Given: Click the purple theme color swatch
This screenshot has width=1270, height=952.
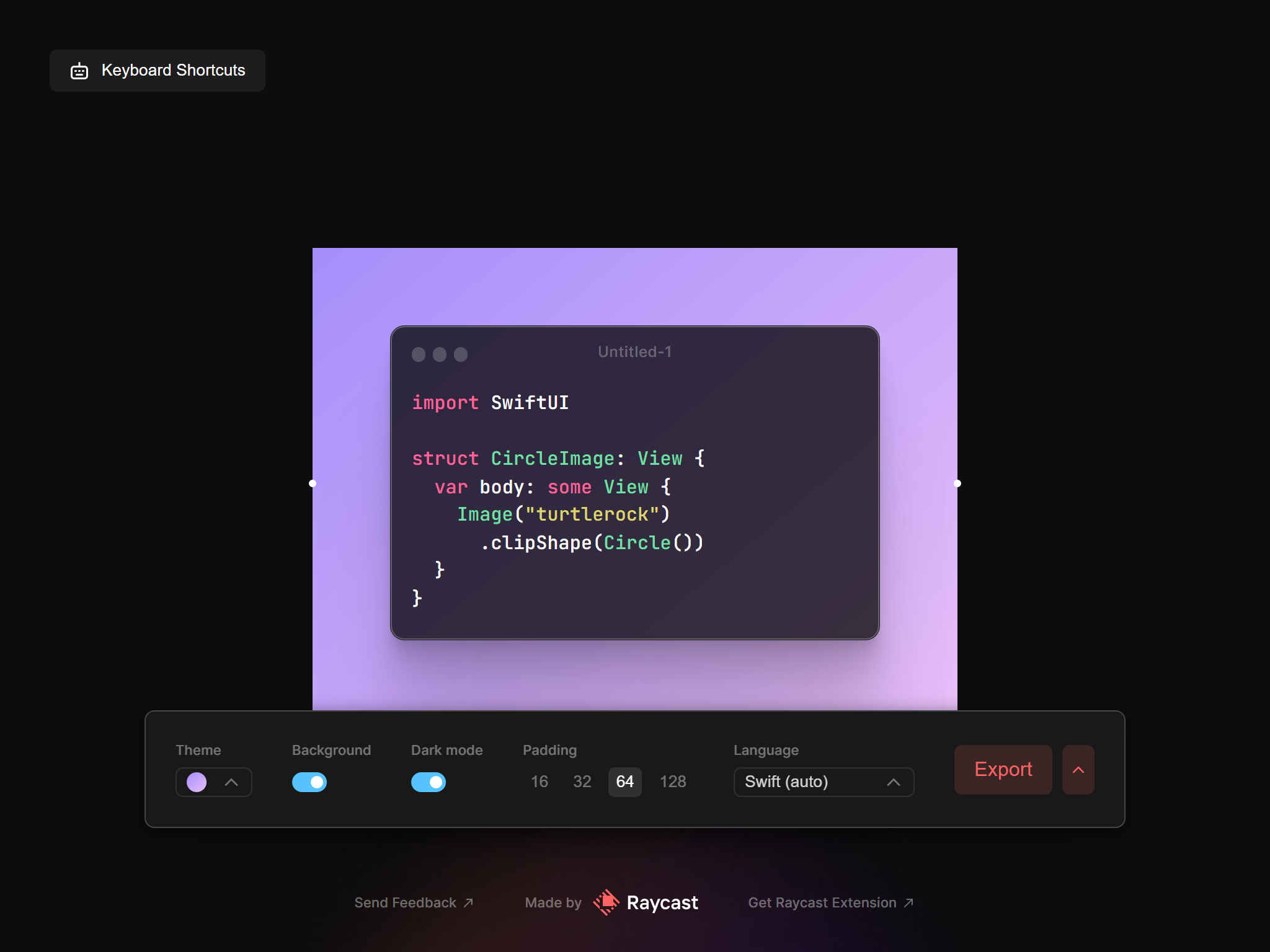Looking at the screenshot, I should coord(197,782).
